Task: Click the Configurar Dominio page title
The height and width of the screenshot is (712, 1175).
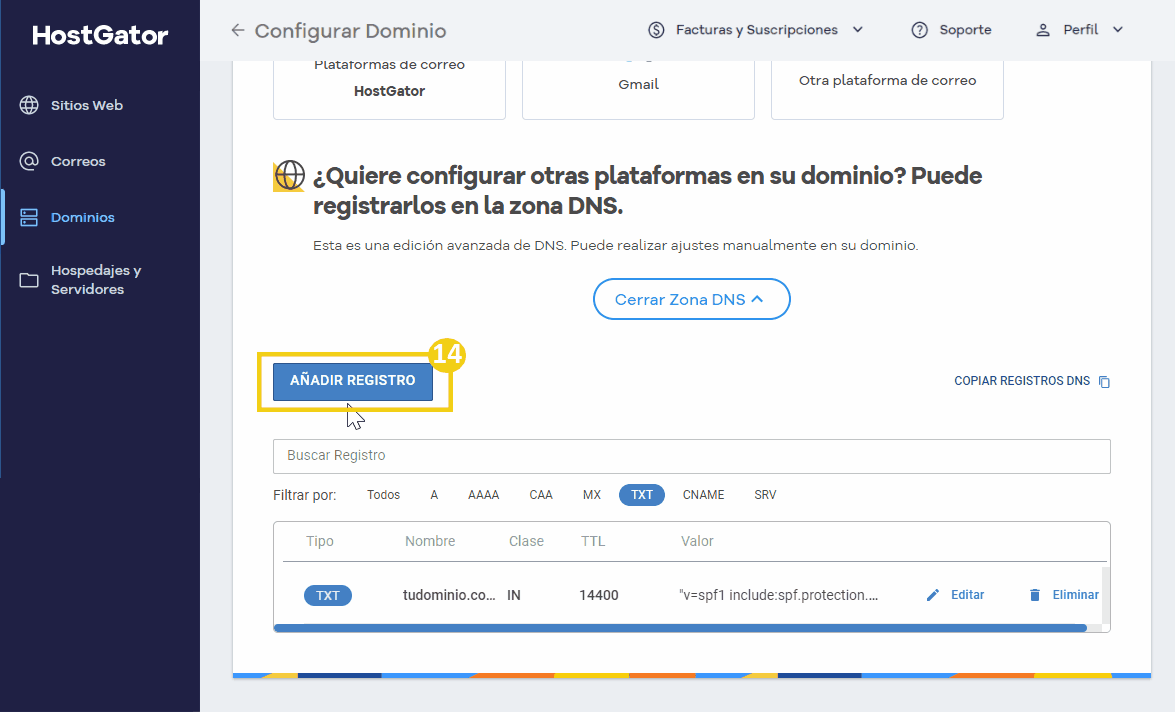Action: 350,31
